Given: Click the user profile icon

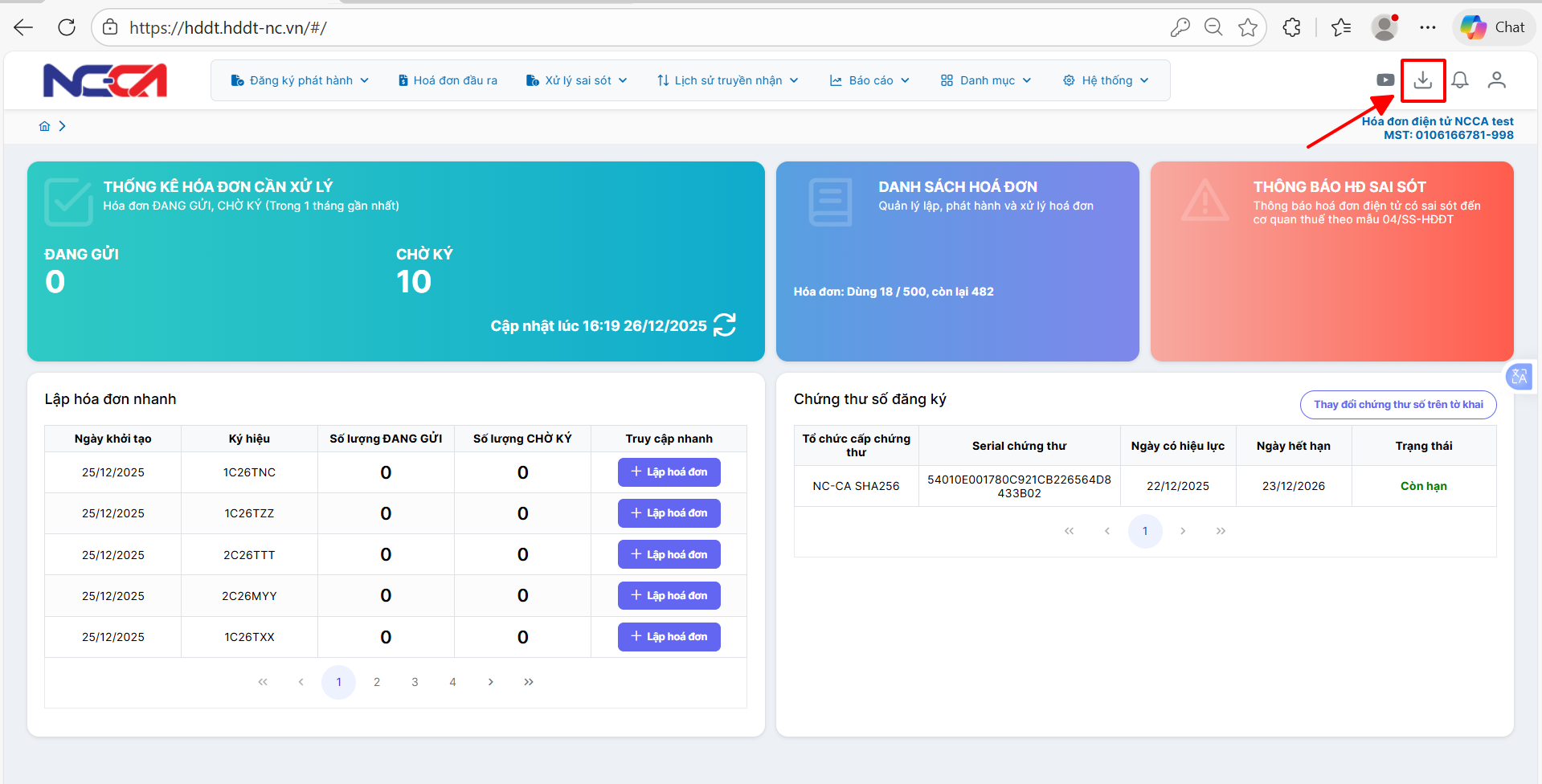Looking at the screenshot, I should [x=1496, y=80].
